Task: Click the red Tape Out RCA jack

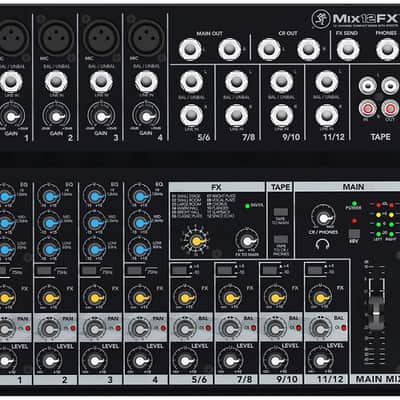Action: click(390, 108)
